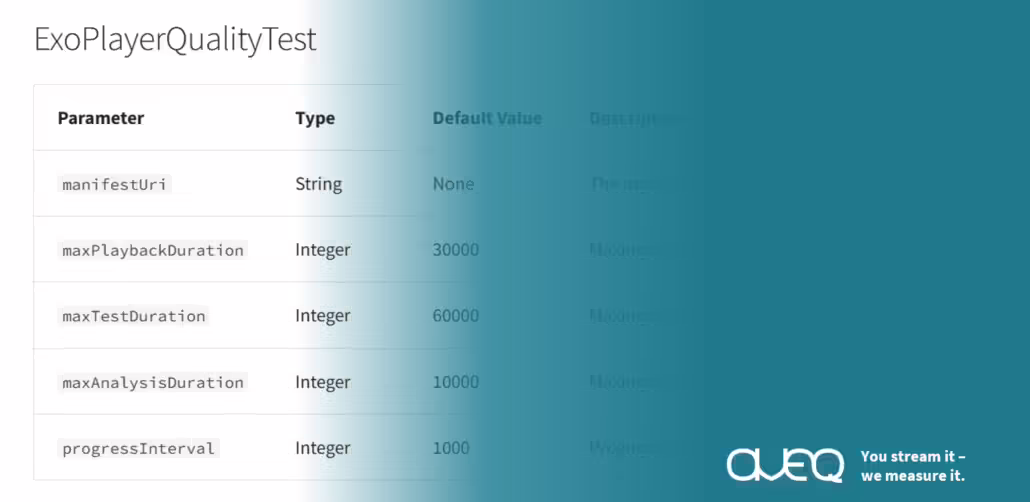1030x502 pixels.
Task: Click the Parameter column header
Action: (101, 118)
